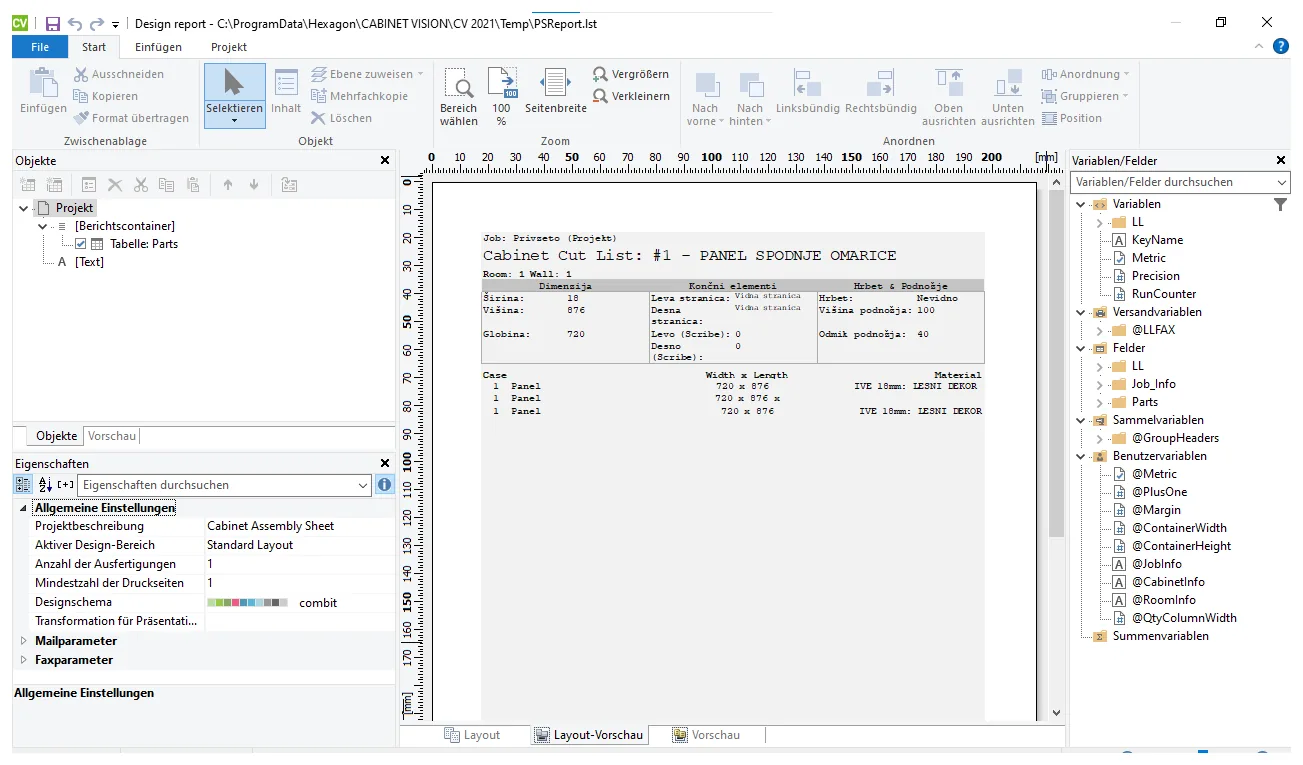The image size is (1303, 765).
Task: Collapse Allgemeine Einstellungen section
Action: 24,508
